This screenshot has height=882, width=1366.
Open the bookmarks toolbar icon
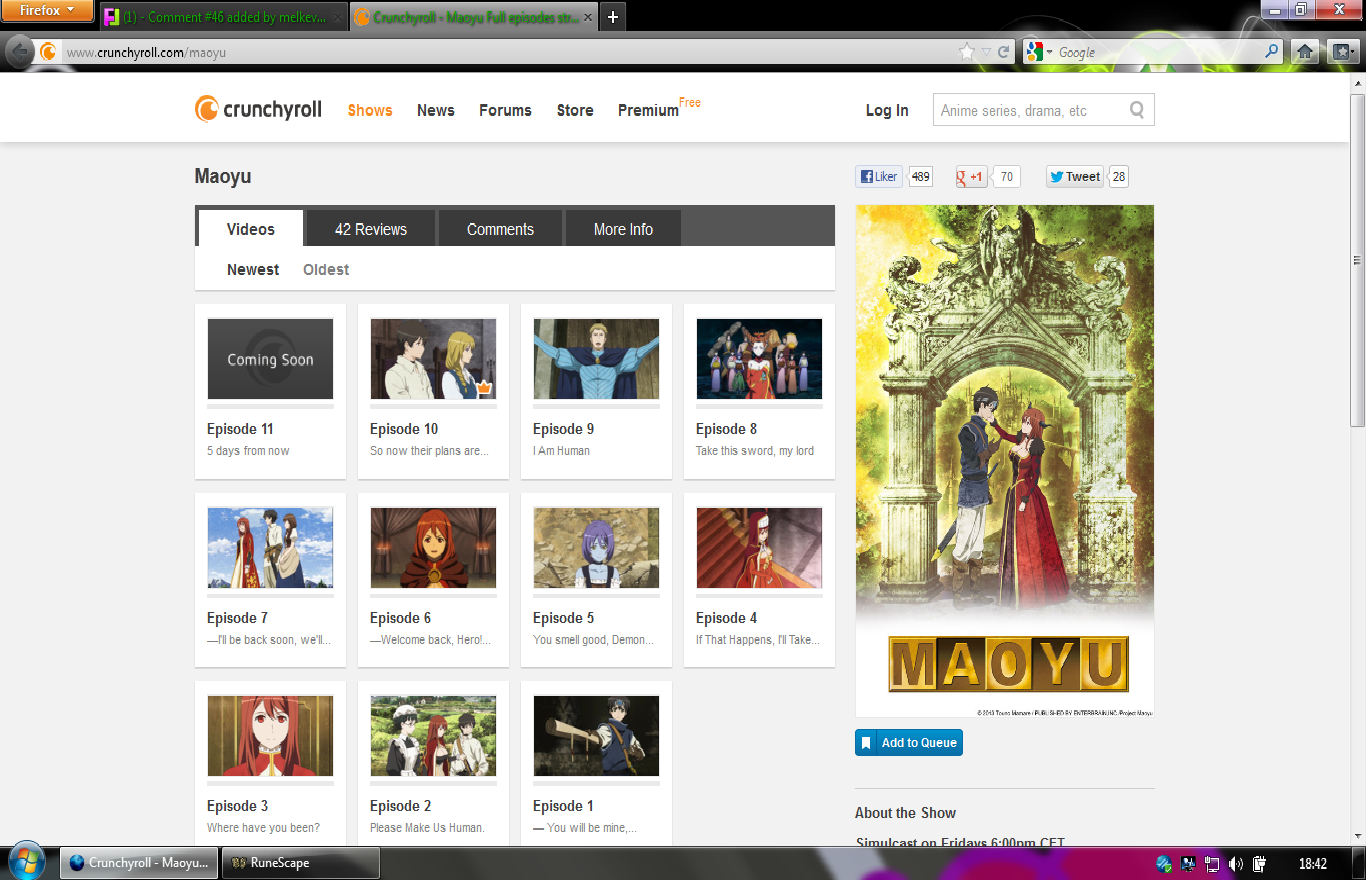tap(1343, 51)
